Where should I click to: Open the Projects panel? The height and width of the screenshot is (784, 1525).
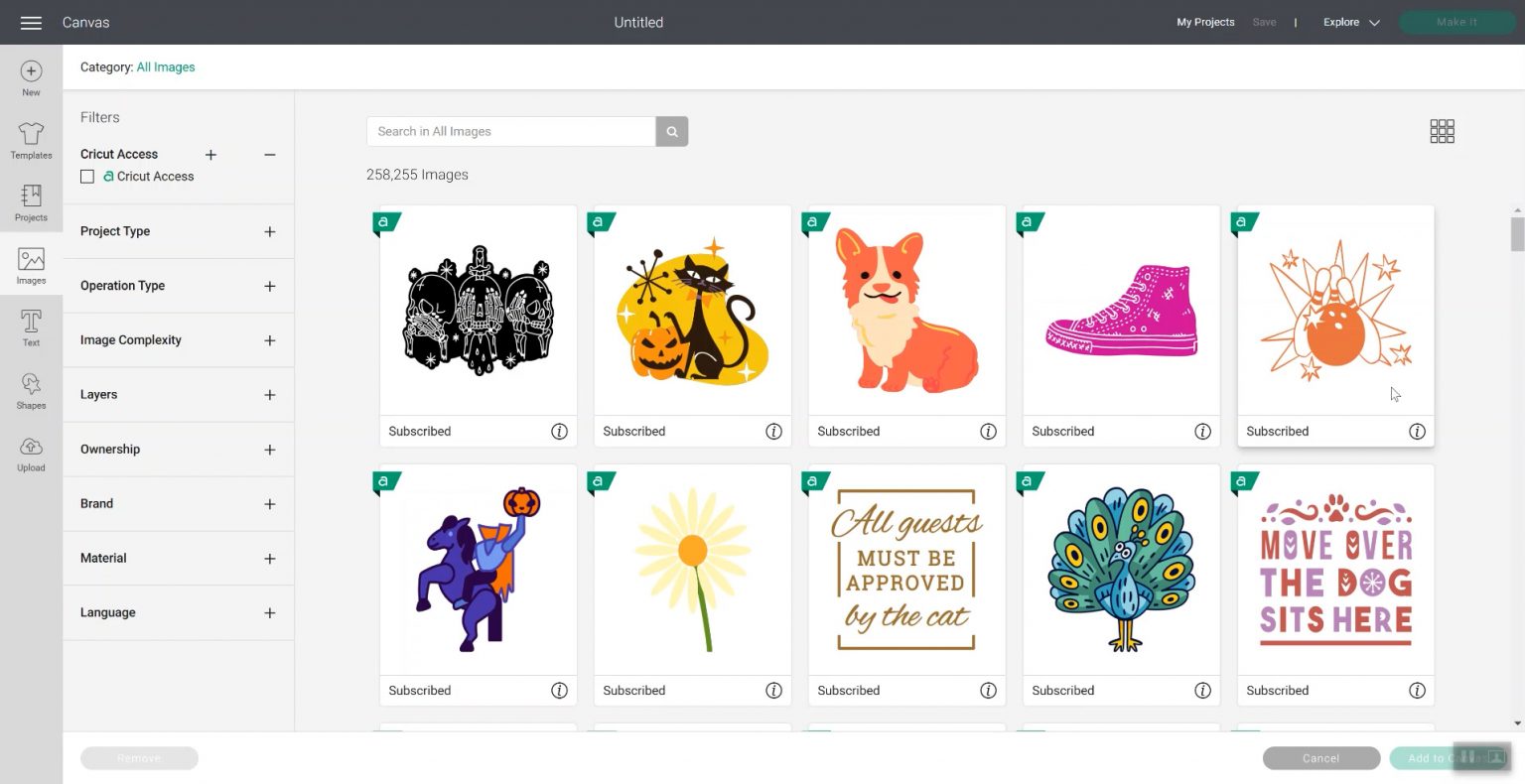pyautogui.click(x=31, y=202)
